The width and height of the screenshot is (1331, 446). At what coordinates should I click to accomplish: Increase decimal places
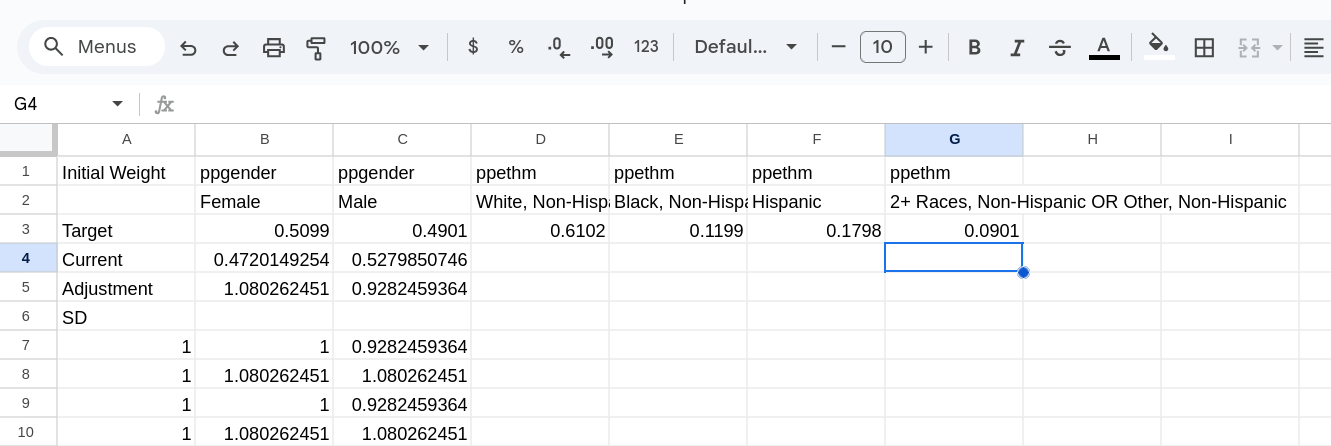click(602, 47)
